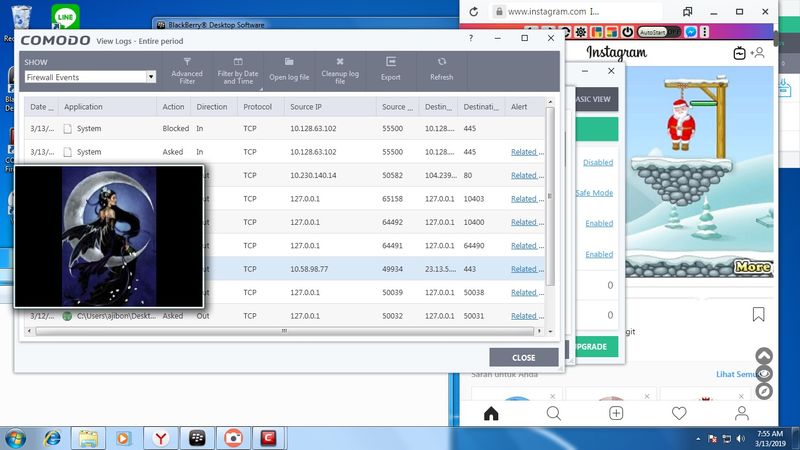
Task: Open Yandex browser from taskbar
Action: 161,438
